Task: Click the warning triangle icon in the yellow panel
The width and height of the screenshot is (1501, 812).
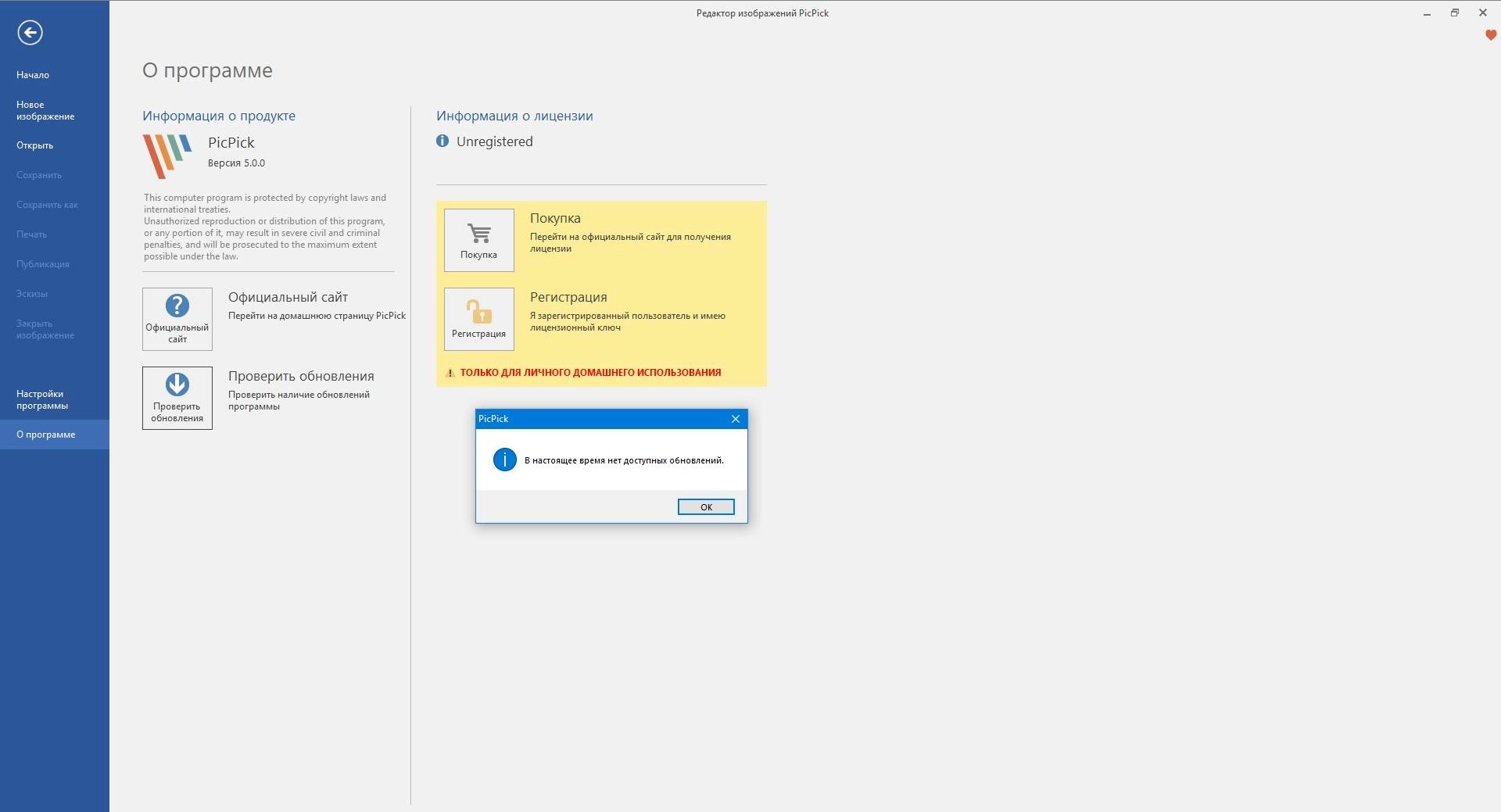Action: 450,373
